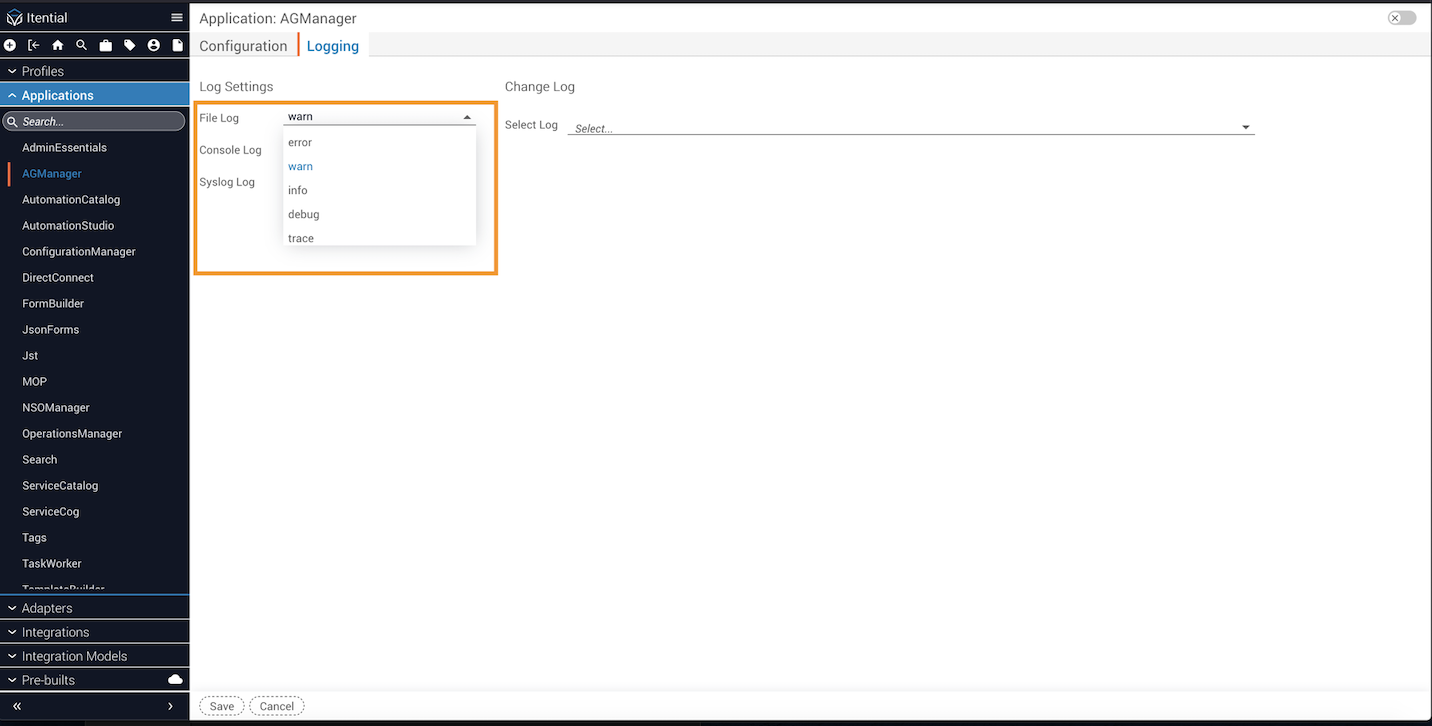Open ServiceCatalog application
Screen dimensions: 1432x726
pyautogui.click(x=60, y=485)
